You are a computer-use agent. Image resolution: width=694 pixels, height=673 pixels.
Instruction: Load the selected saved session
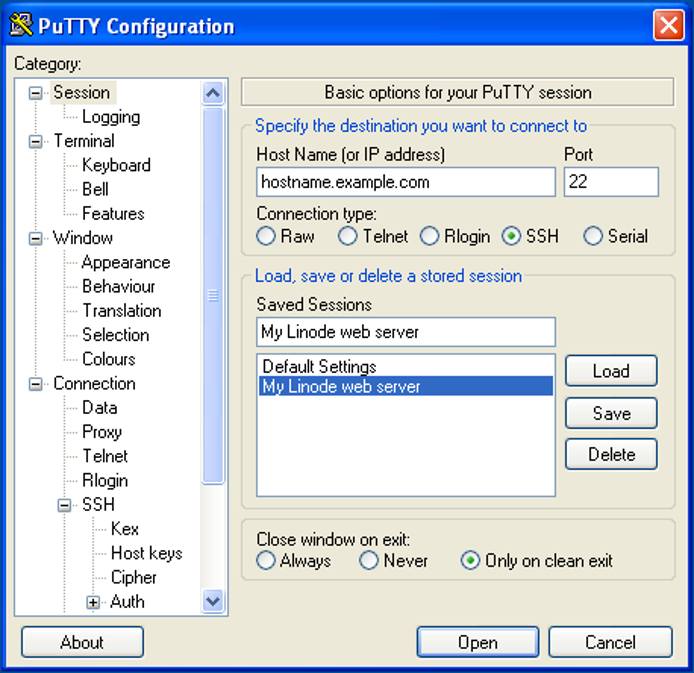click(x=610, y=371)
